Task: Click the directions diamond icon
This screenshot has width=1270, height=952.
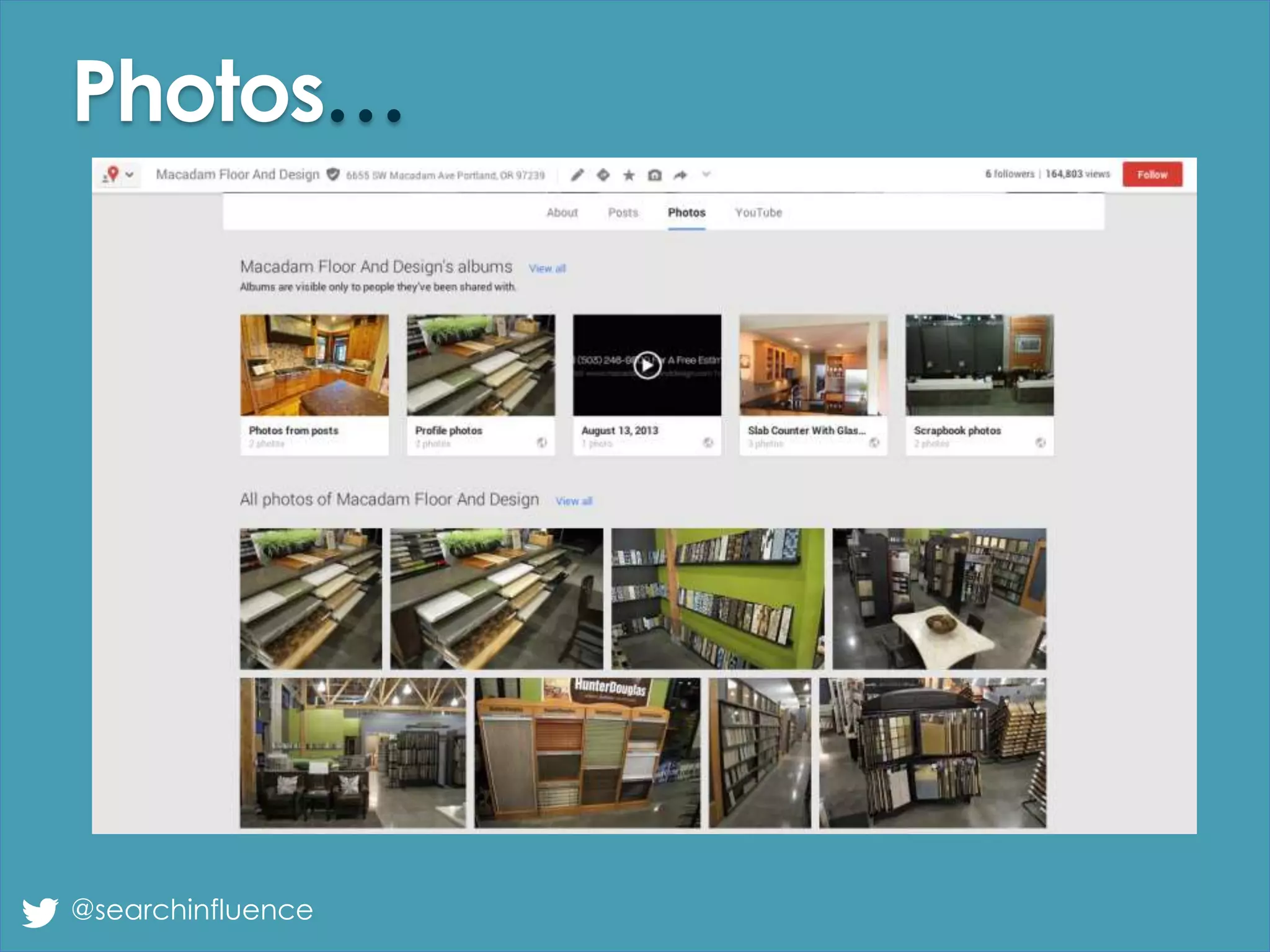Action: (603, 175)
